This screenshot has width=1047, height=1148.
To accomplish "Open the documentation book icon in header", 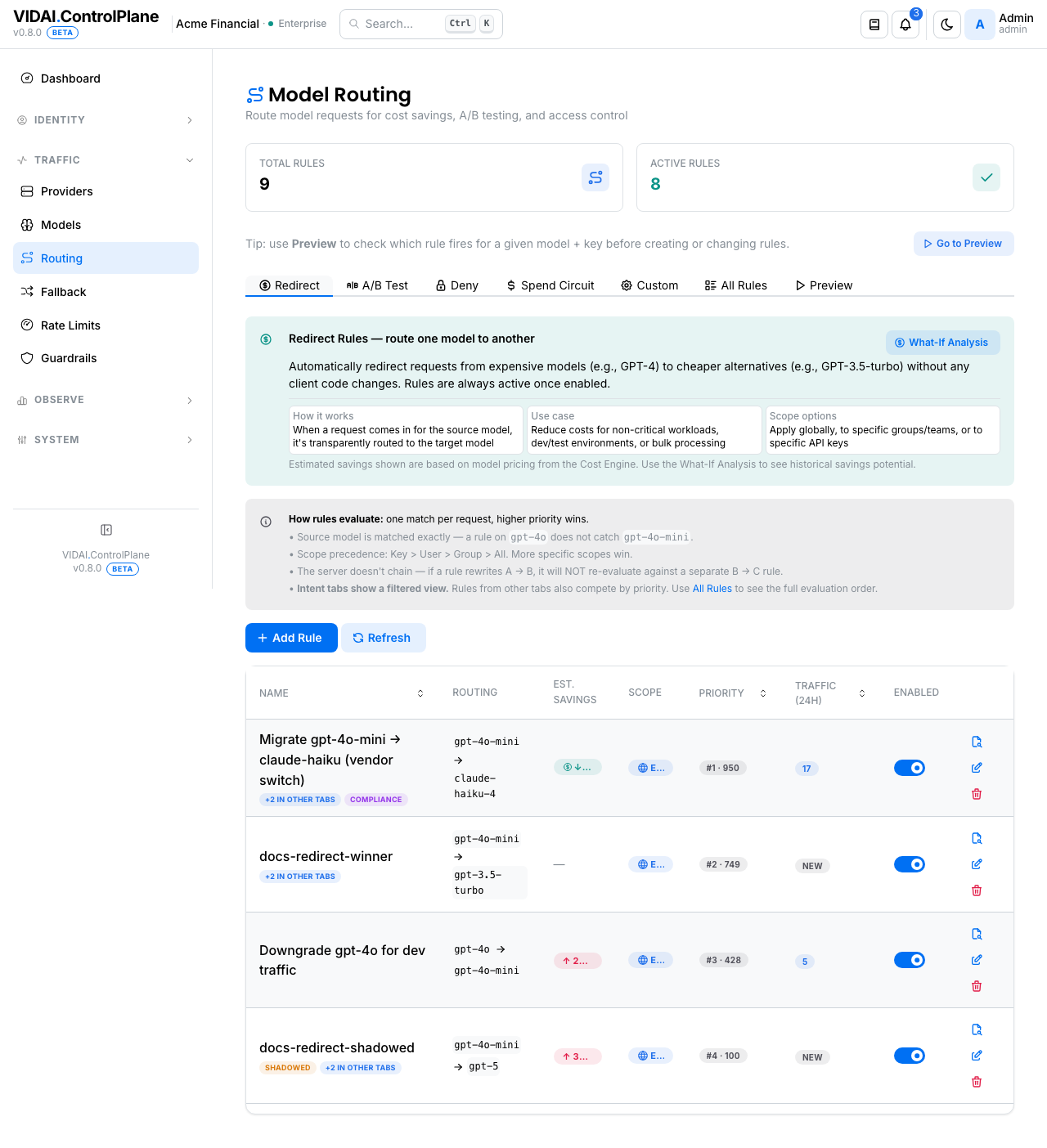I will pos(874,25).
